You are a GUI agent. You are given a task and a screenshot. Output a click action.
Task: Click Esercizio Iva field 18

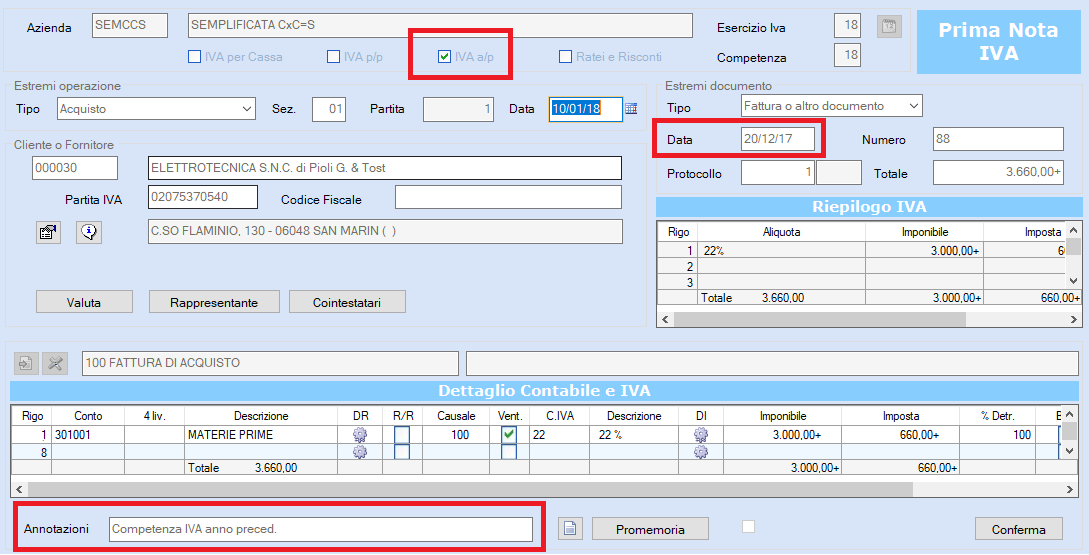coord(847,26)
